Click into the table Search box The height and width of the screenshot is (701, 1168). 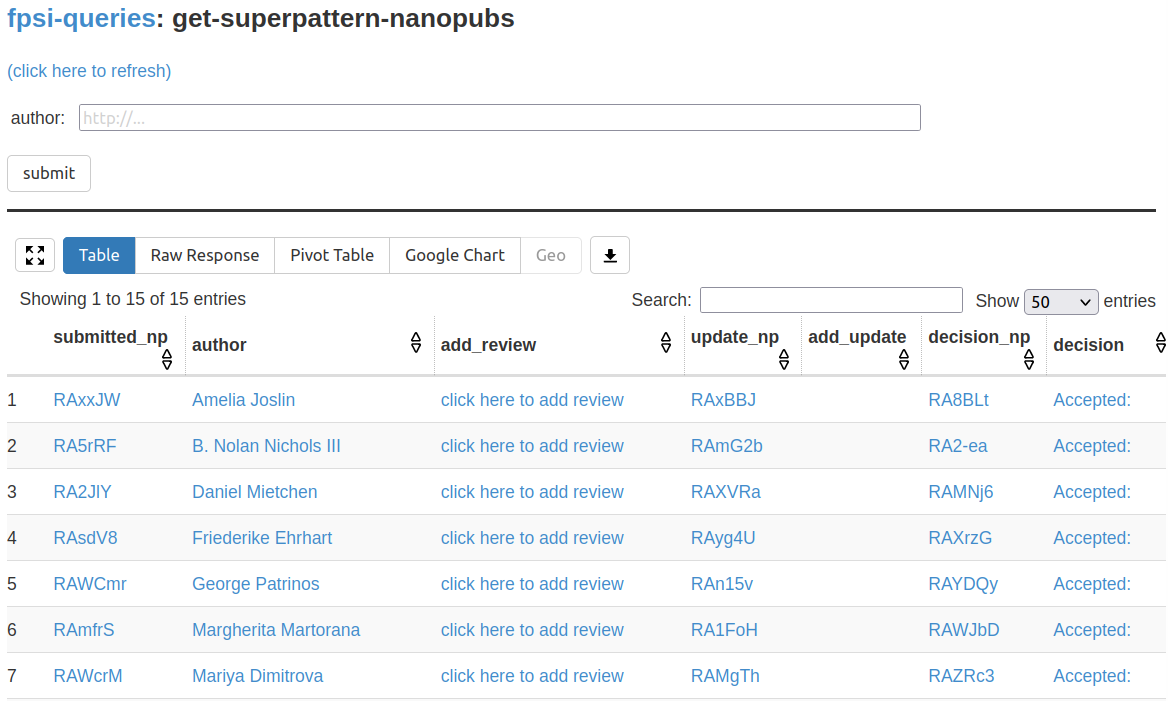coord(830,300)
